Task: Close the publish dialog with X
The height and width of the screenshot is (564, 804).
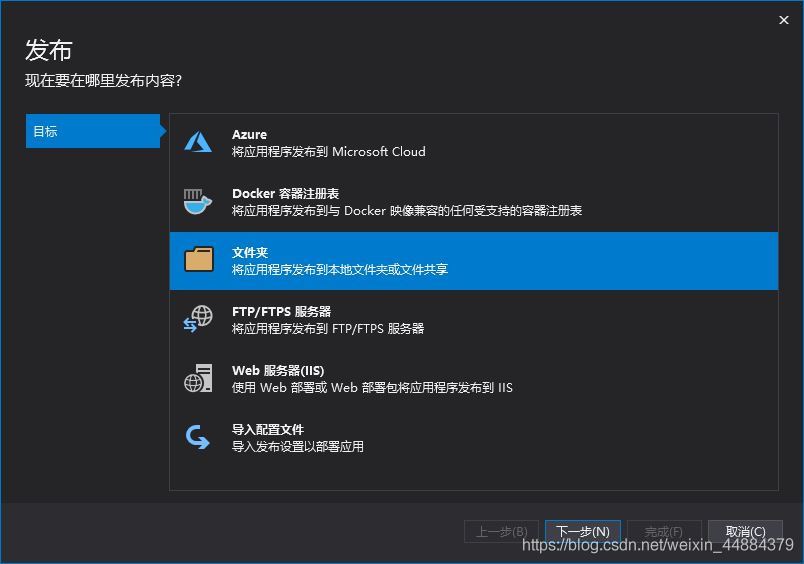Action: click(x=783, y=20)
